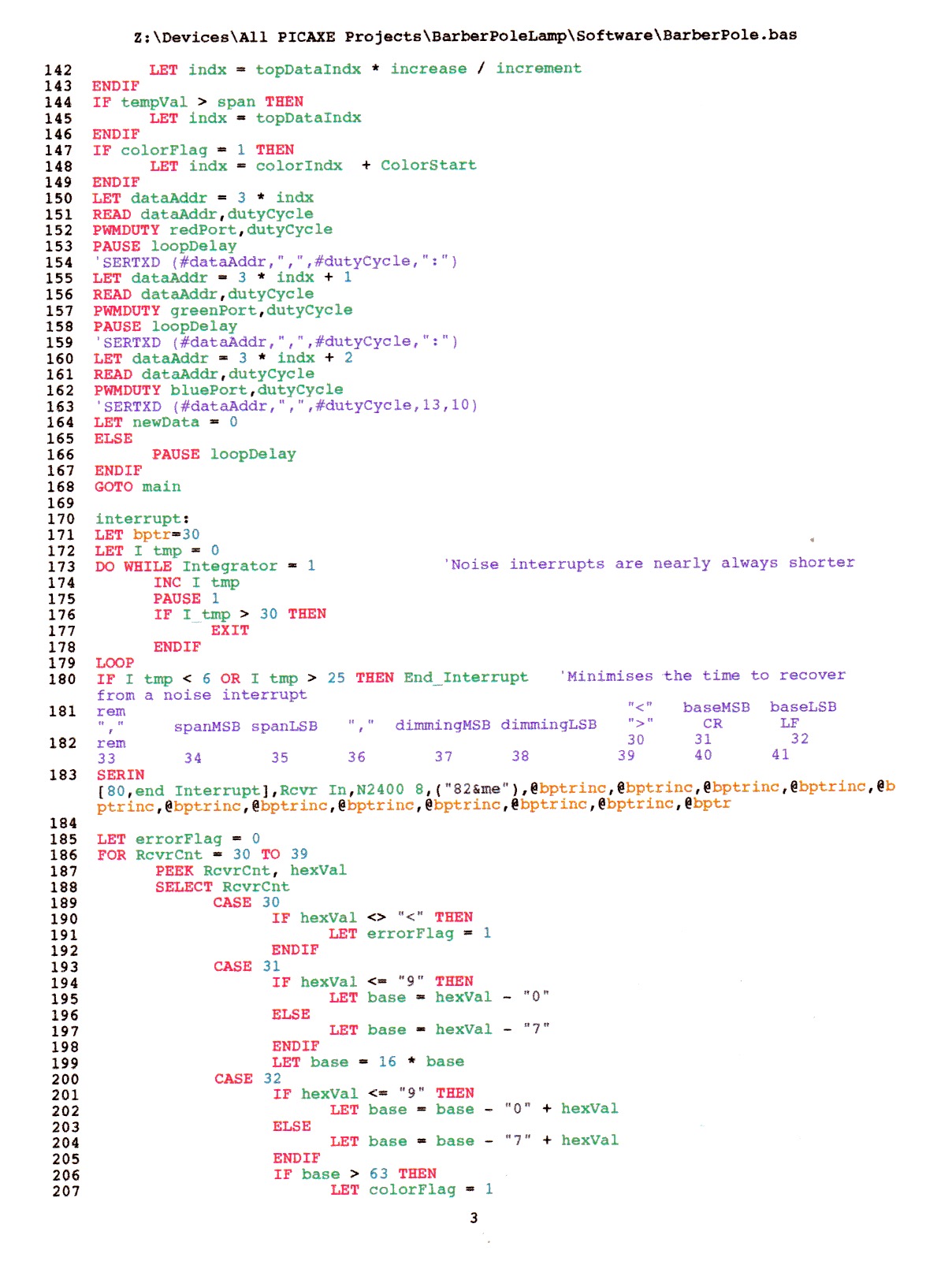Select the 'LET newData = 0' line

(165, 422)
